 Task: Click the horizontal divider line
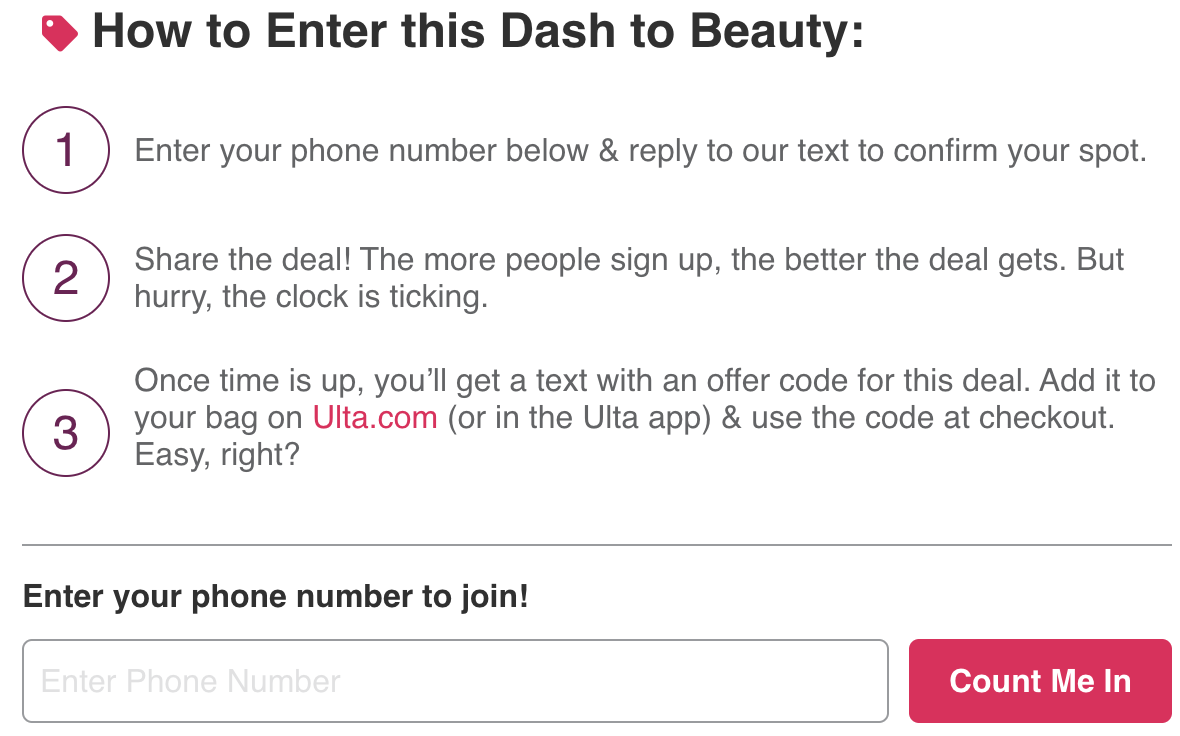[597, 544]
